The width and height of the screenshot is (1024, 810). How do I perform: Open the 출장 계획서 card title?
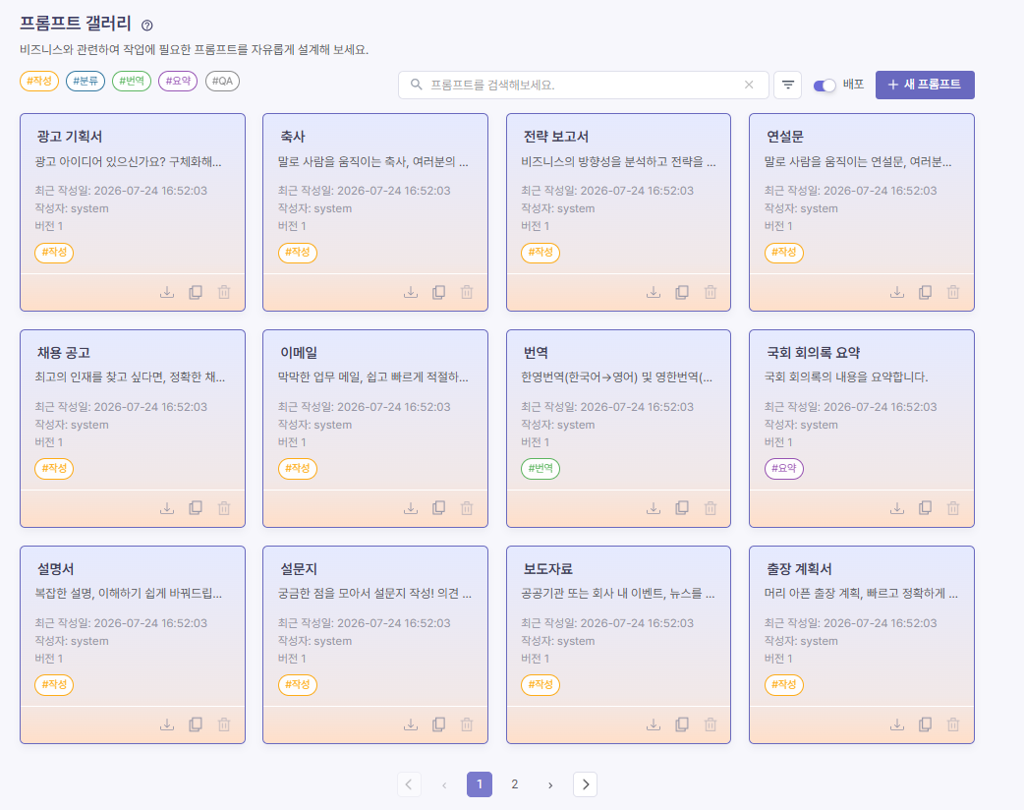point(799,569)
